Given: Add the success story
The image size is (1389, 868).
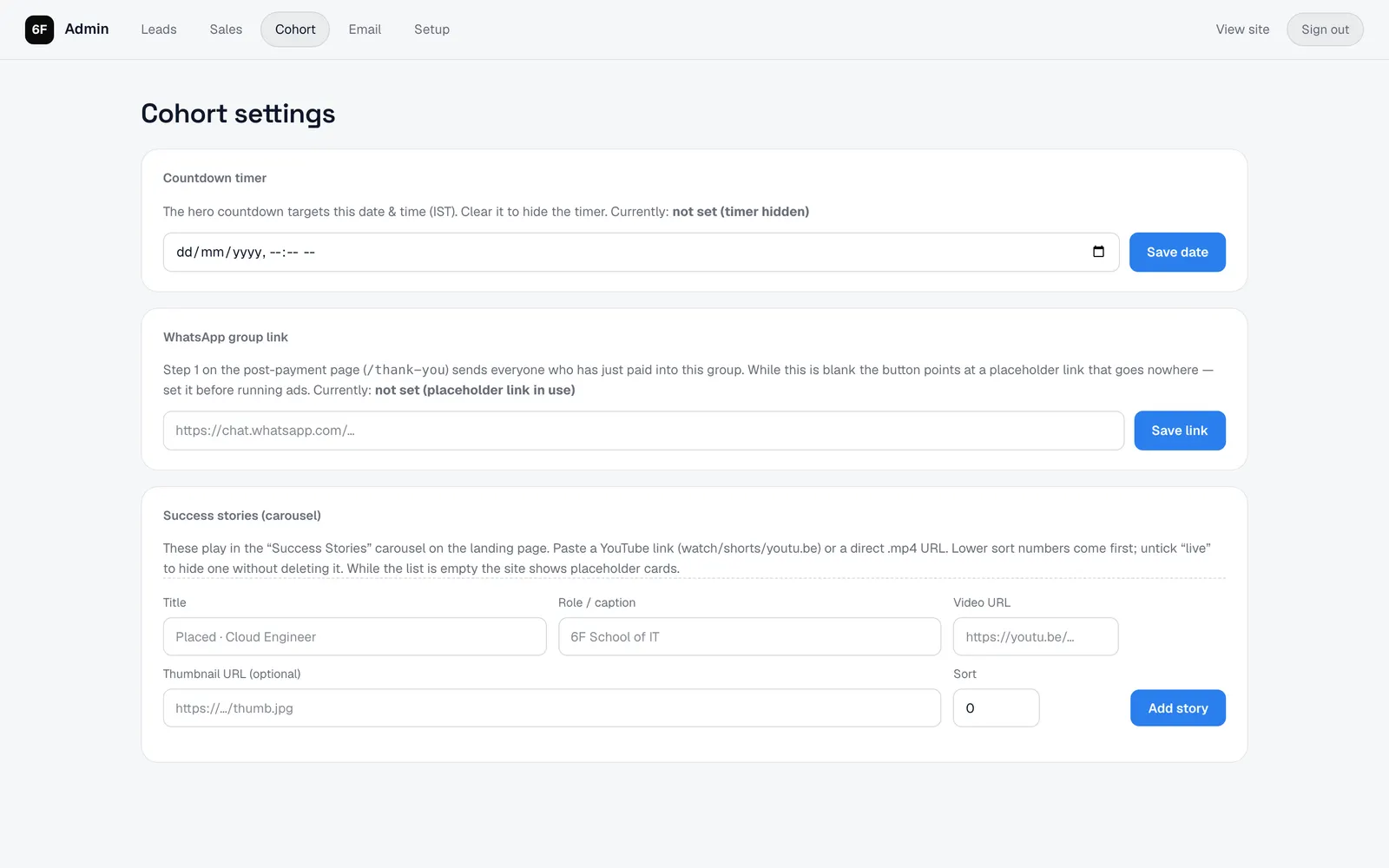Looking at the screenshot, I should pos(1178,708).
